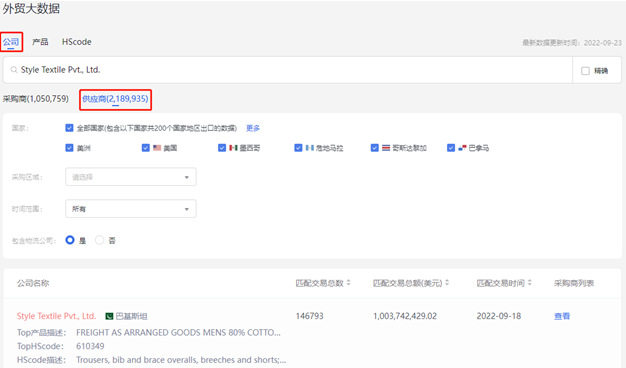Select 是 for 包含物流公司

[x=70, y=240]
